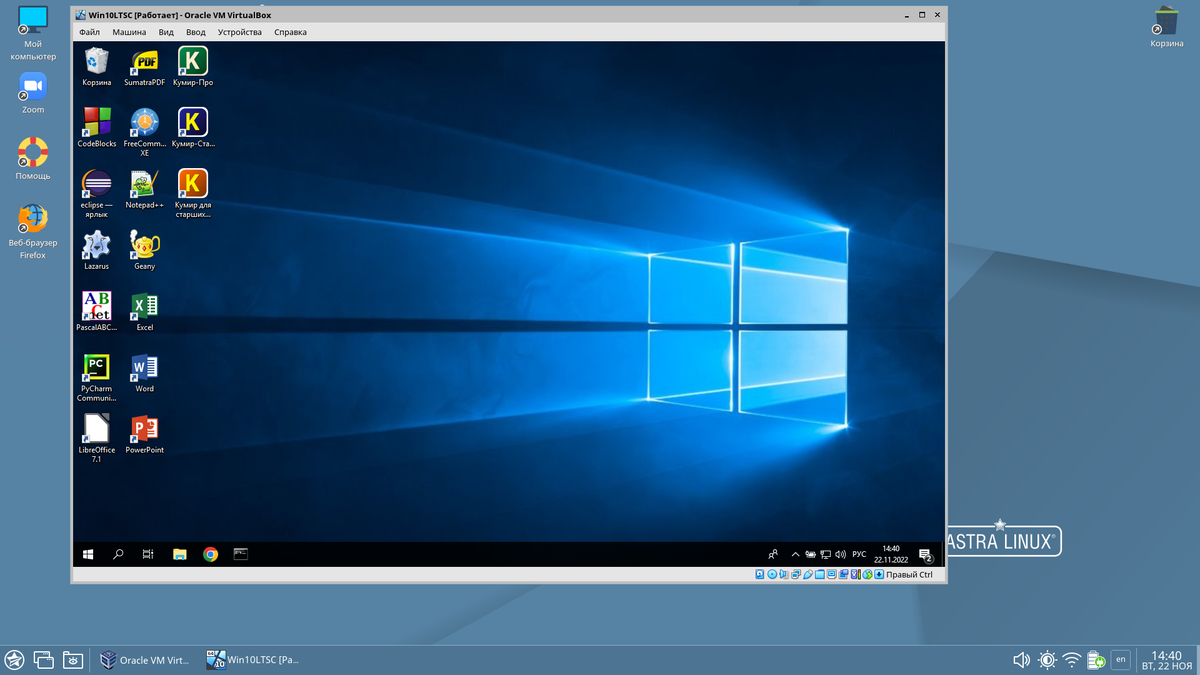
Task: Click the VirtualBox network adapter indicator
Action: click(796, 574)
